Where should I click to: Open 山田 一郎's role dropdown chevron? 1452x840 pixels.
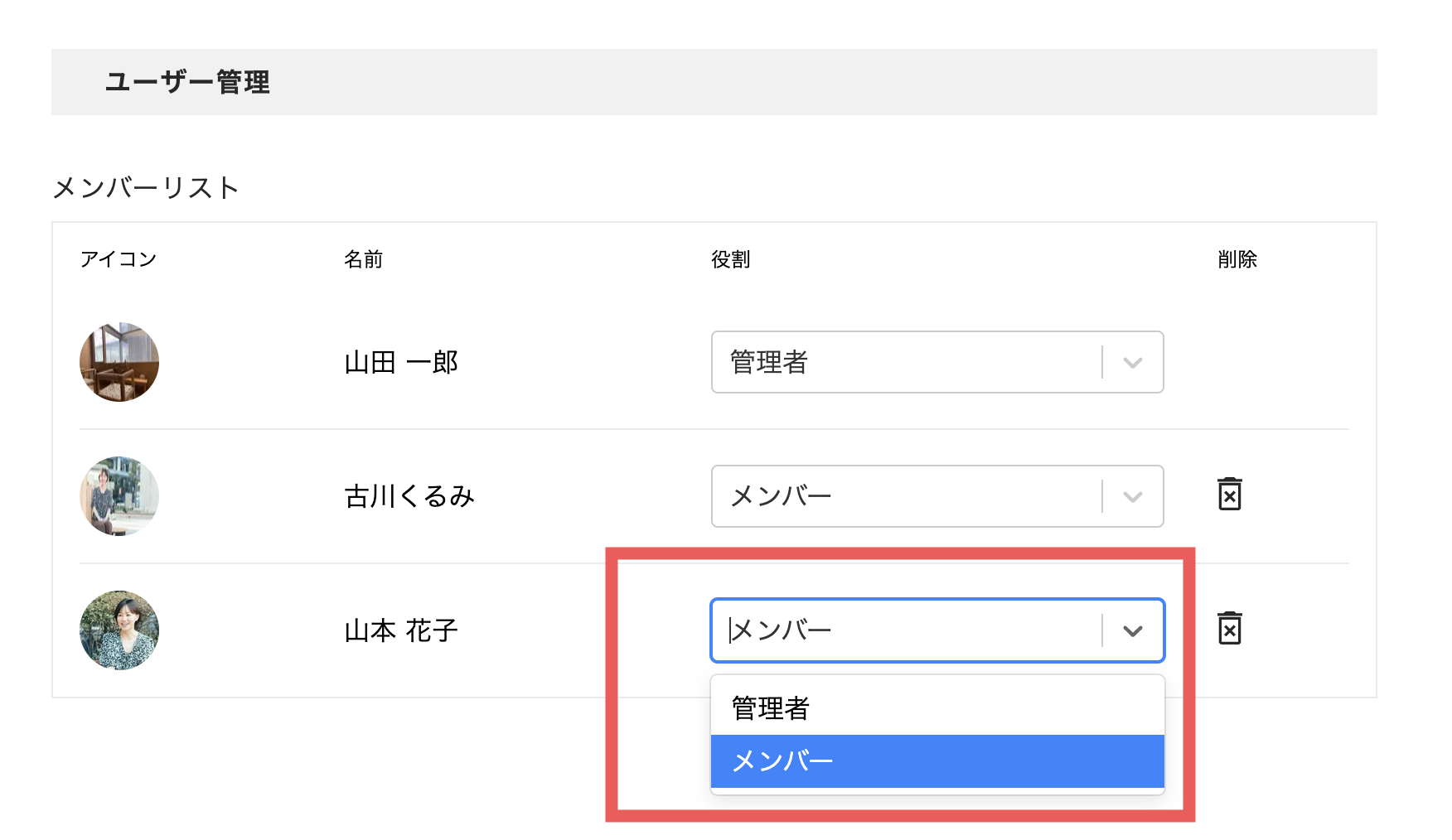[1133, 362]
